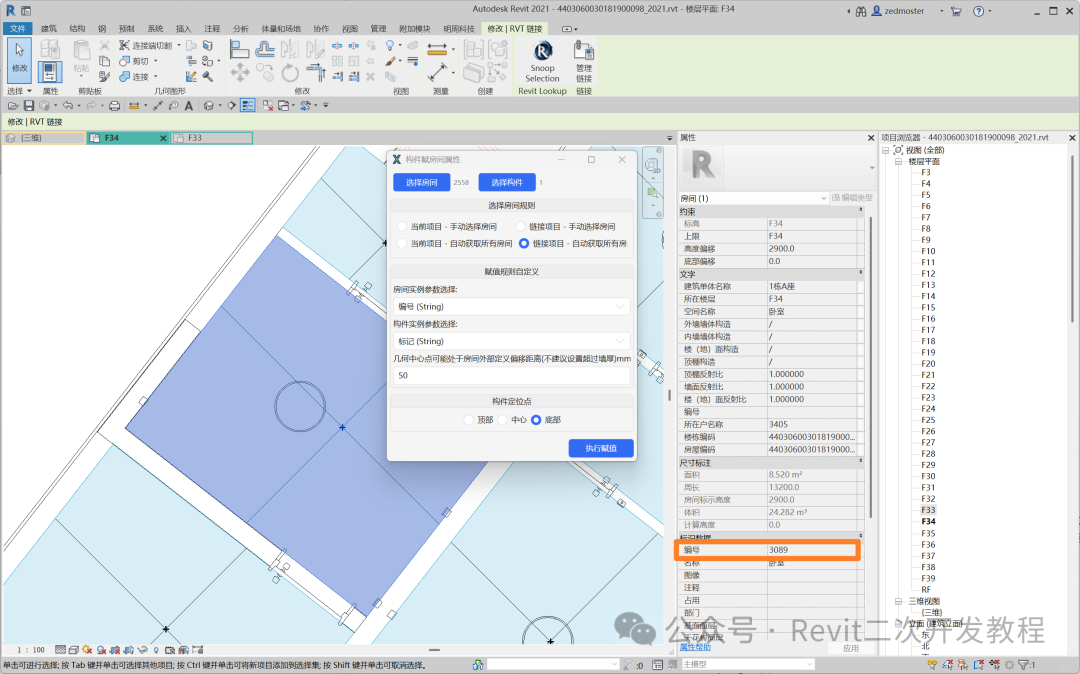Collapse the 楼层平面 tree node
Screen dimensions: 1080x674
point(898,161)
